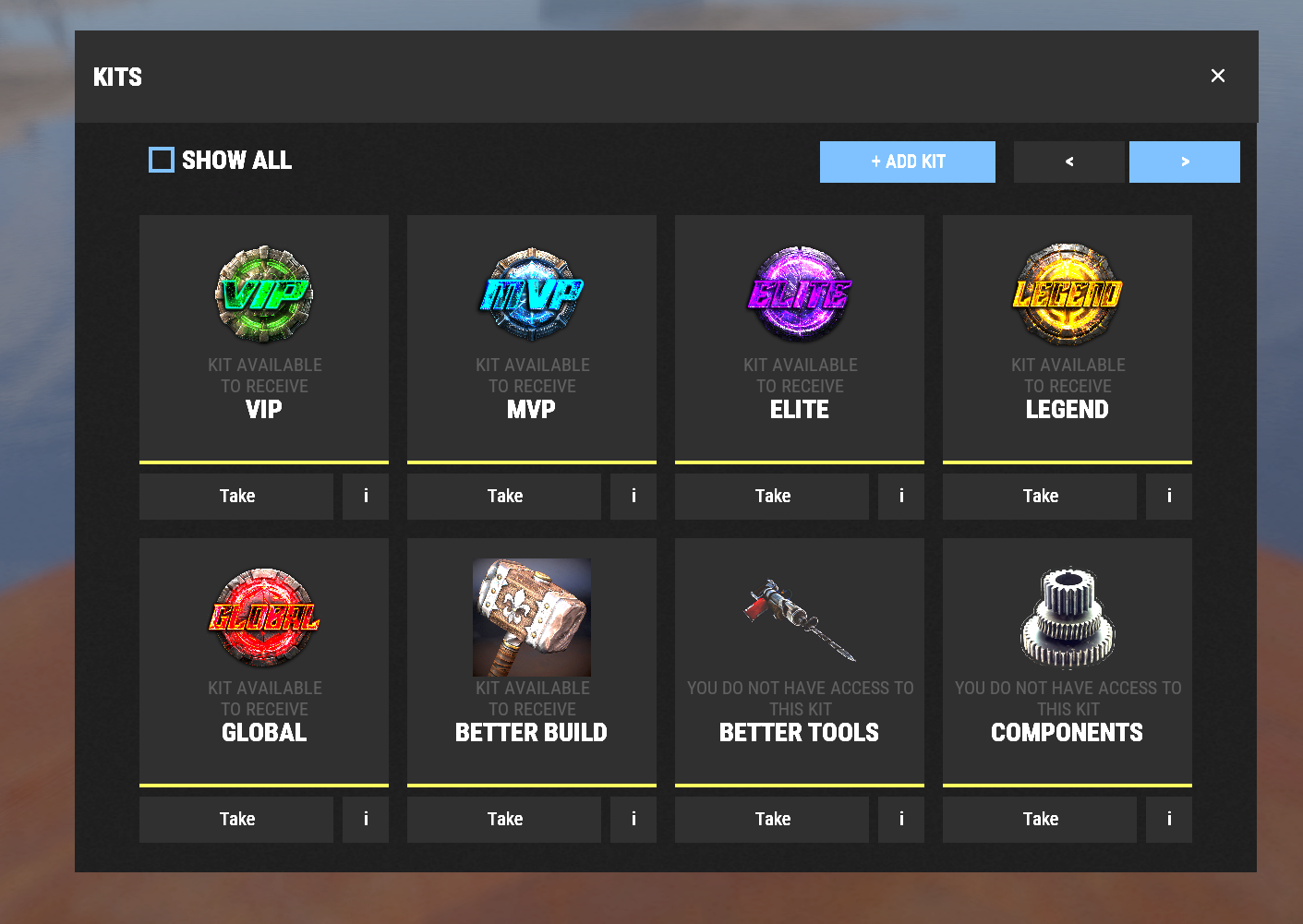The height and width of the screenshot is (924, 1303).
Task: Open info for the Elite kit
Action: (901, 497)
